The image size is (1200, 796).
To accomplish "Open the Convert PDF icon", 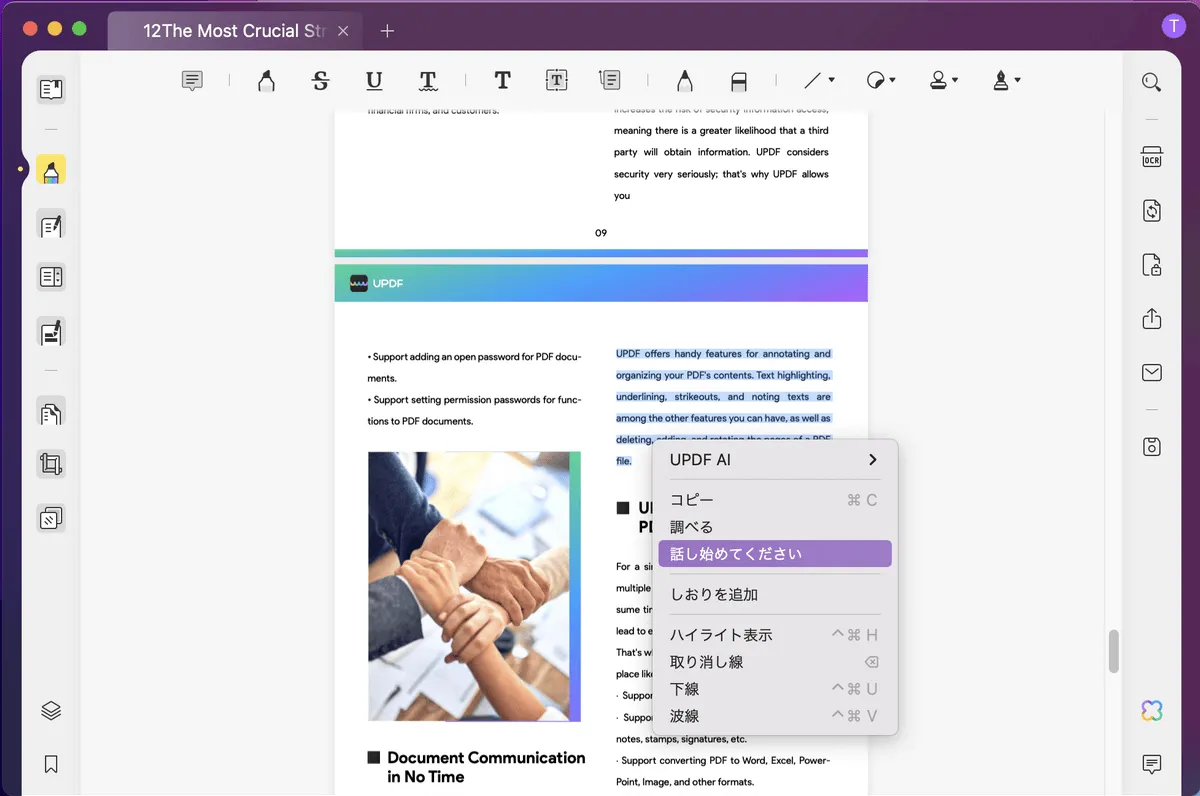I will click(x=1152, y=211).
